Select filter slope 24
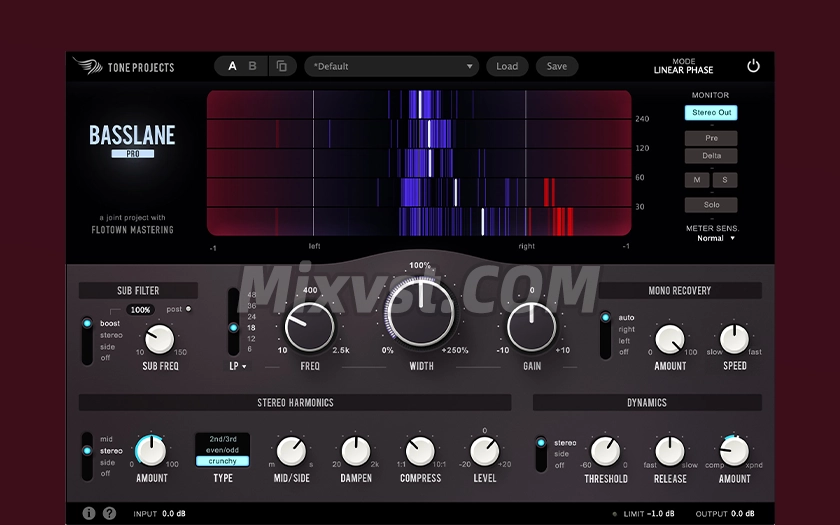840x525 pixels. [x=251, y=317]
